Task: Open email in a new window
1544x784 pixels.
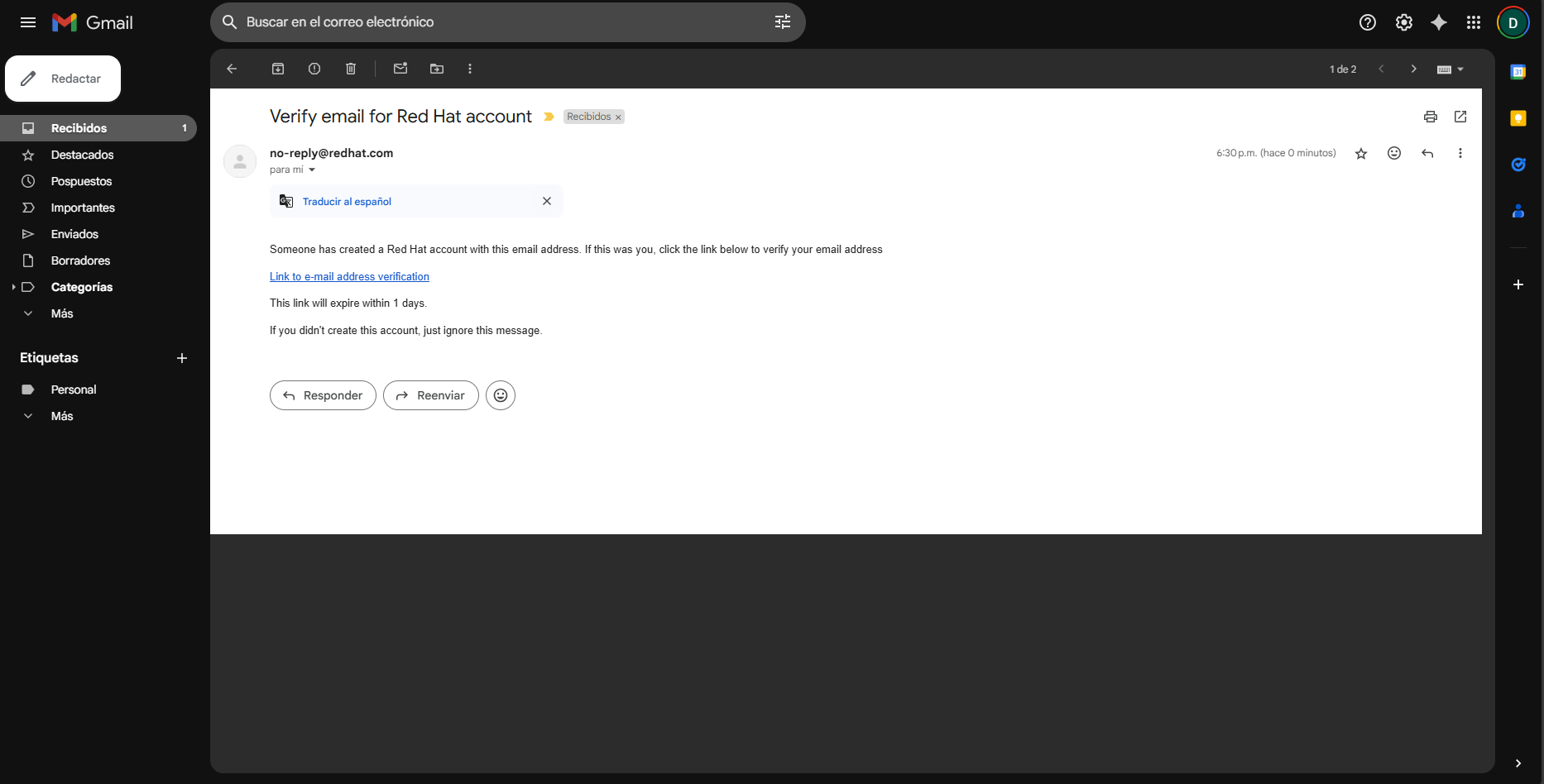Action: (1460, 117)
